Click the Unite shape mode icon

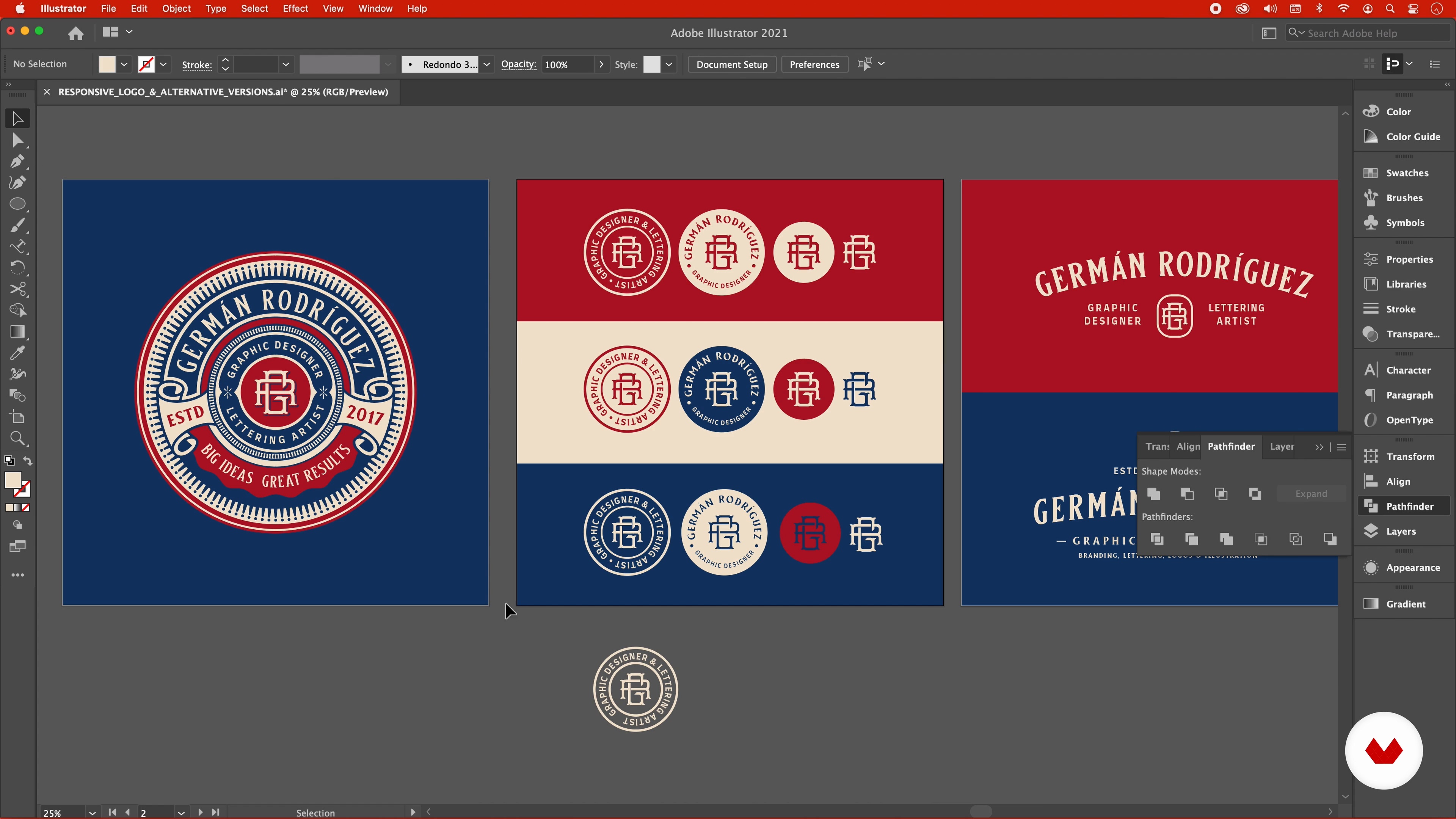tap(1153, 494)
